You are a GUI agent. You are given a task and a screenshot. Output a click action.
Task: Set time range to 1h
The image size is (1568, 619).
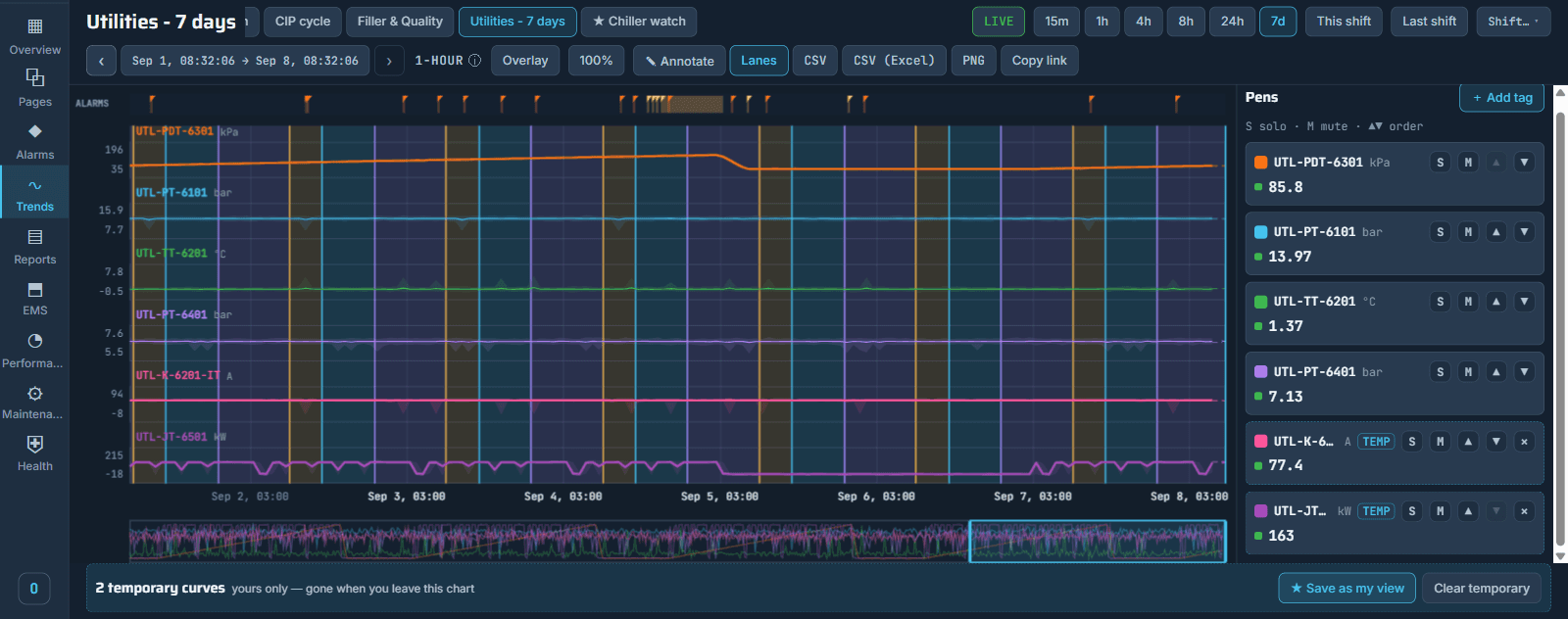[1102, 22]
